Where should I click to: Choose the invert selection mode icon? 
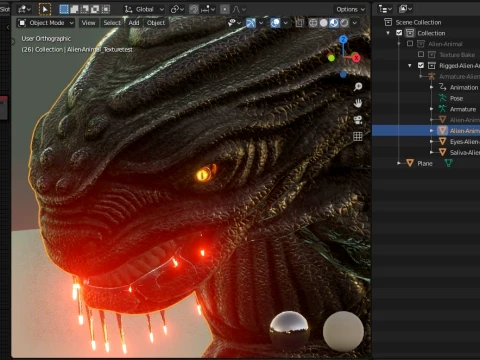(x=95, y=9)
